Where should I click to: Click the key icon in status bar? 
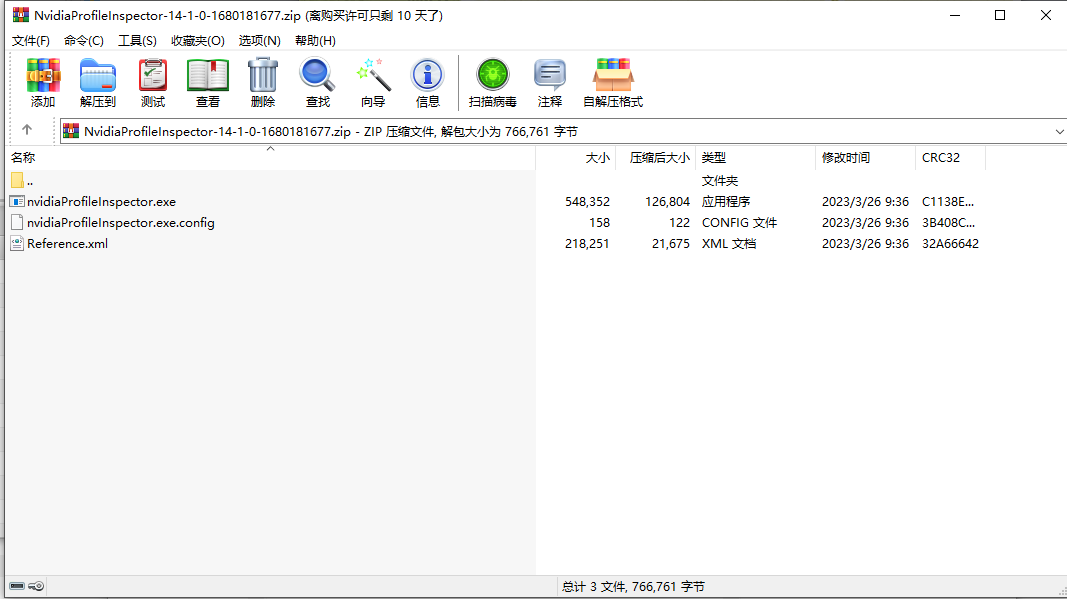click(x=36, y=586)
